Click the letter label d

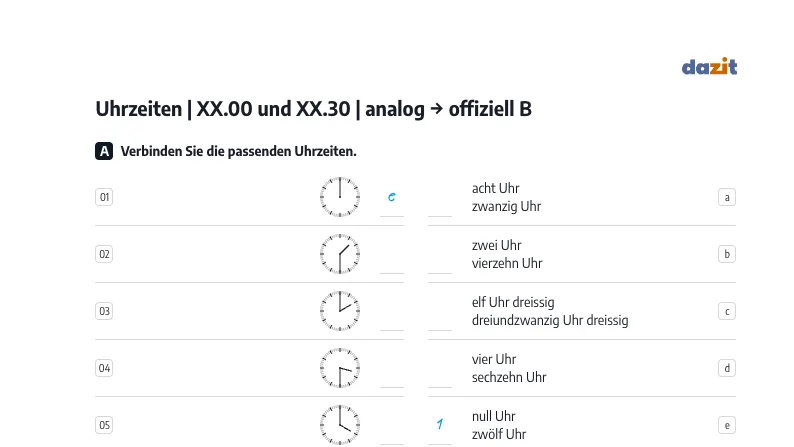tap(727, 368)
